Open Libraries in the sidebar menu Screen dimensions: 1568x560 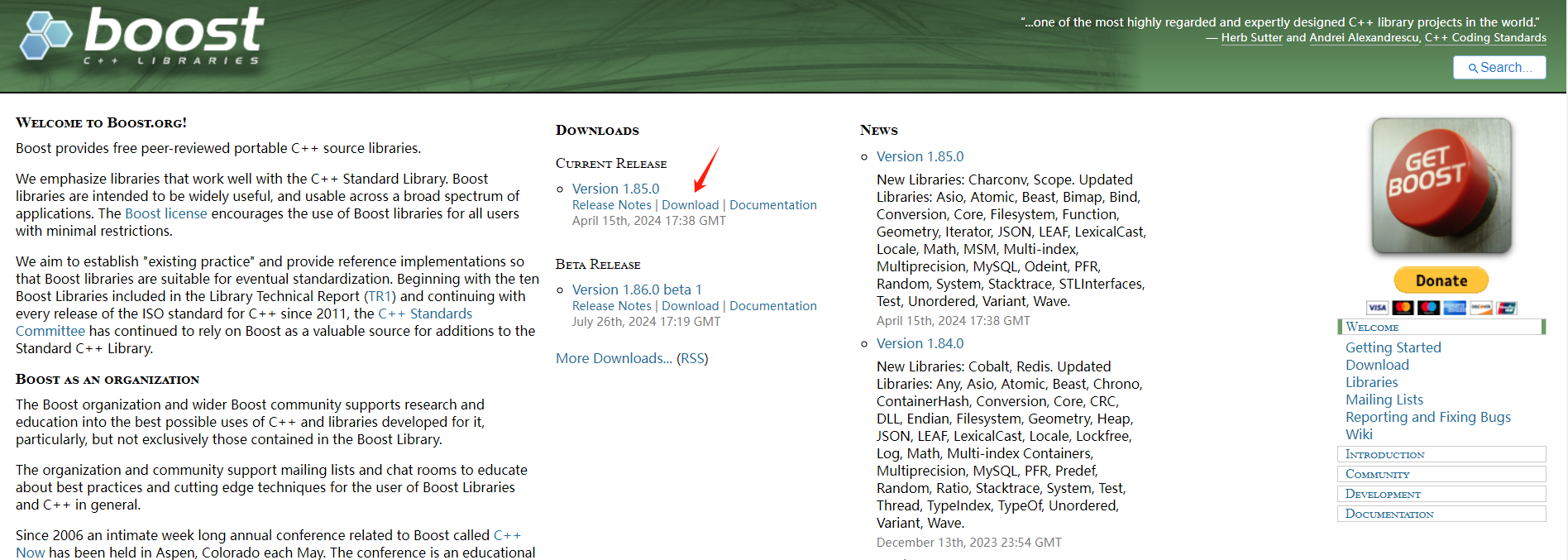point(1371,382)
